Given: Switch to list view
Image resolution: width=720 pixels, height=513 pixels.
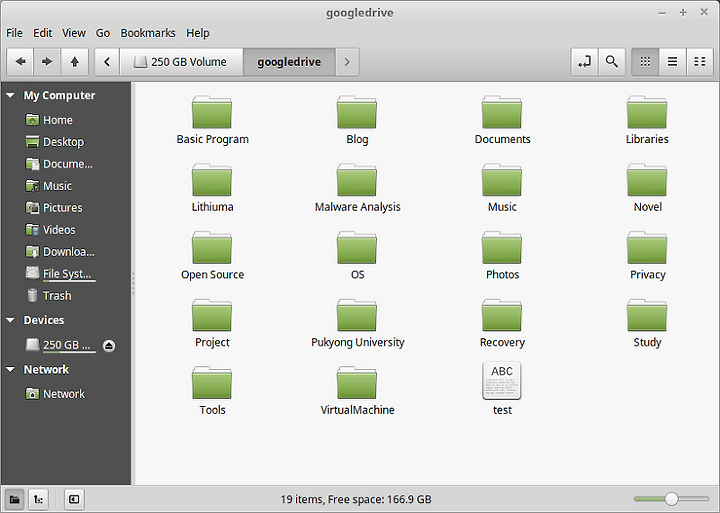Looking at the screenshot, I should pyautogui.click(x=672, y=62).
